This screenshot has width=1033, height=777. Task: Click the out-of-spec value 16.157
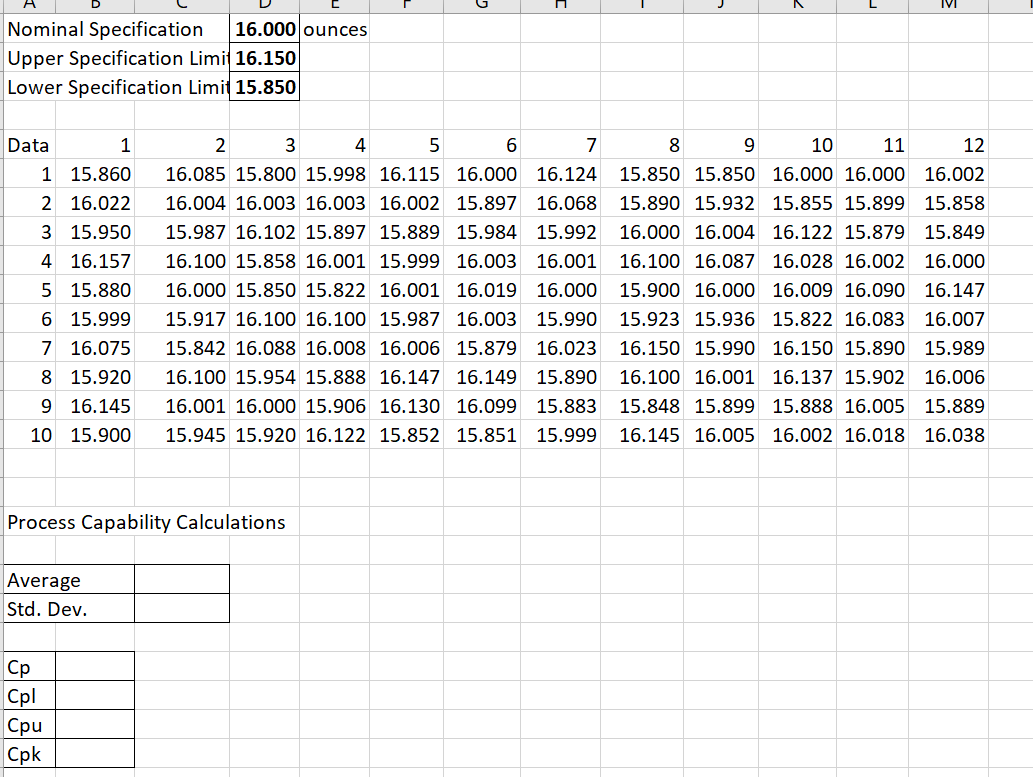(x=96, y=261)
